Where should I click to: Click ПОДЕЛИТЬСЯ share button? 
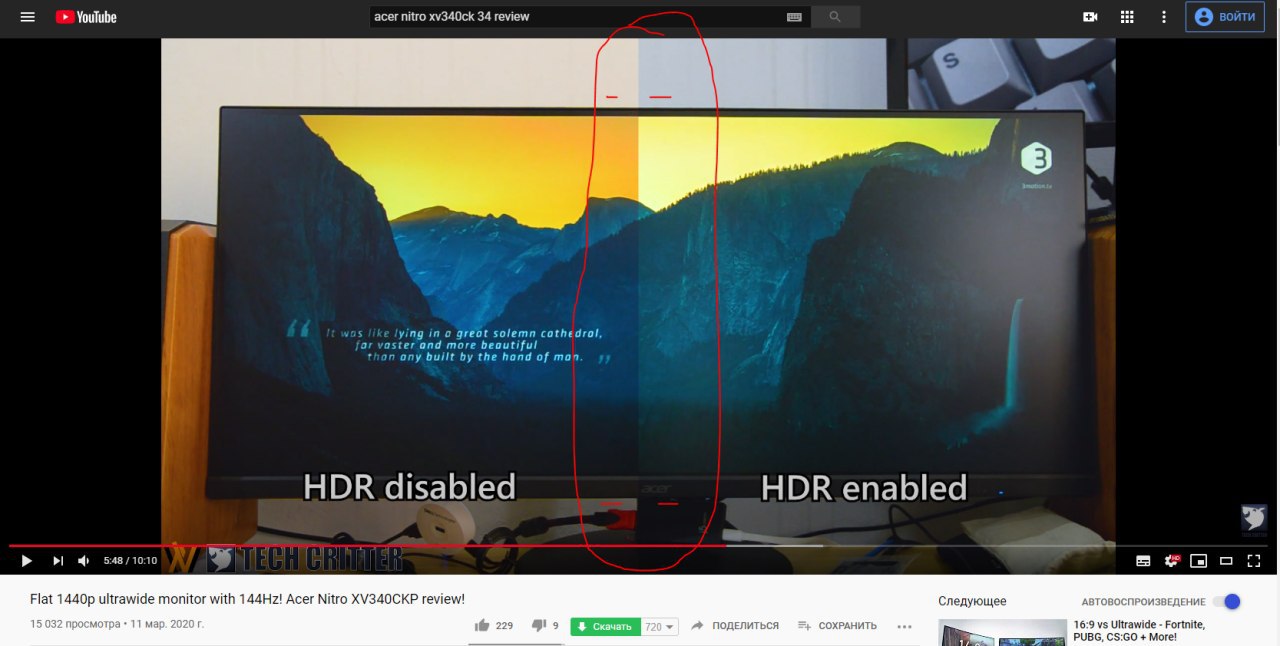point(735,626)
